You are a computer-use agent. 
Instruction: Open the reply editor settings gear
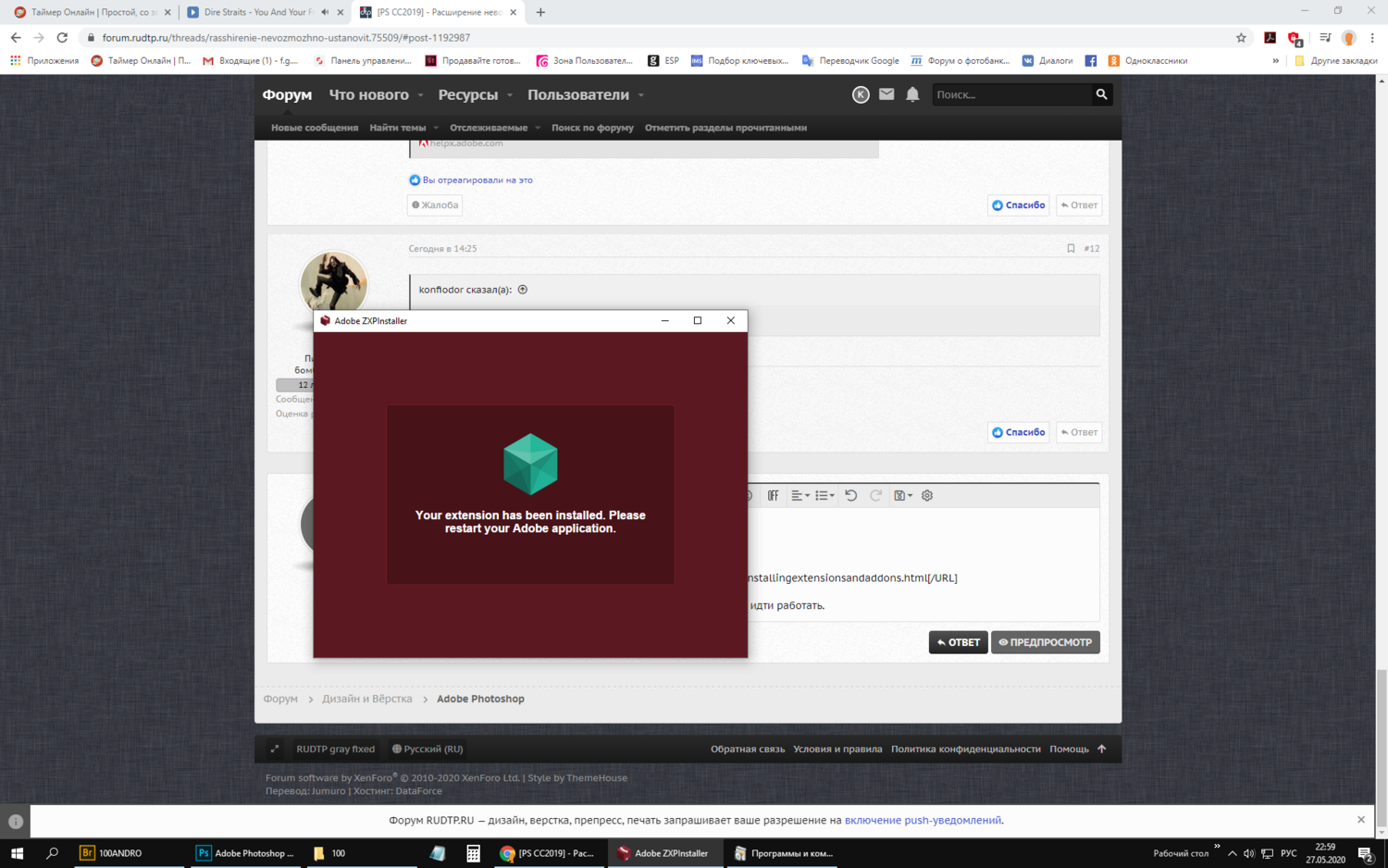click(x=927, y=496)
